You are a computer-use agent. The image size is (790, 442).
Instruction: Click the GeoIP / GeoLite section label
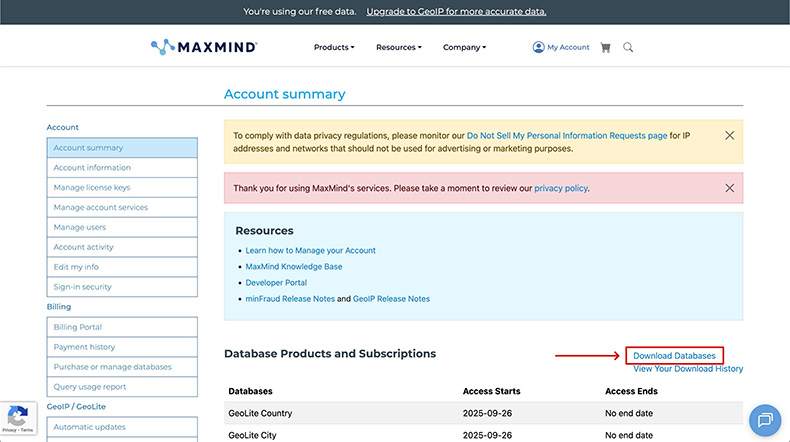[76, 406]
